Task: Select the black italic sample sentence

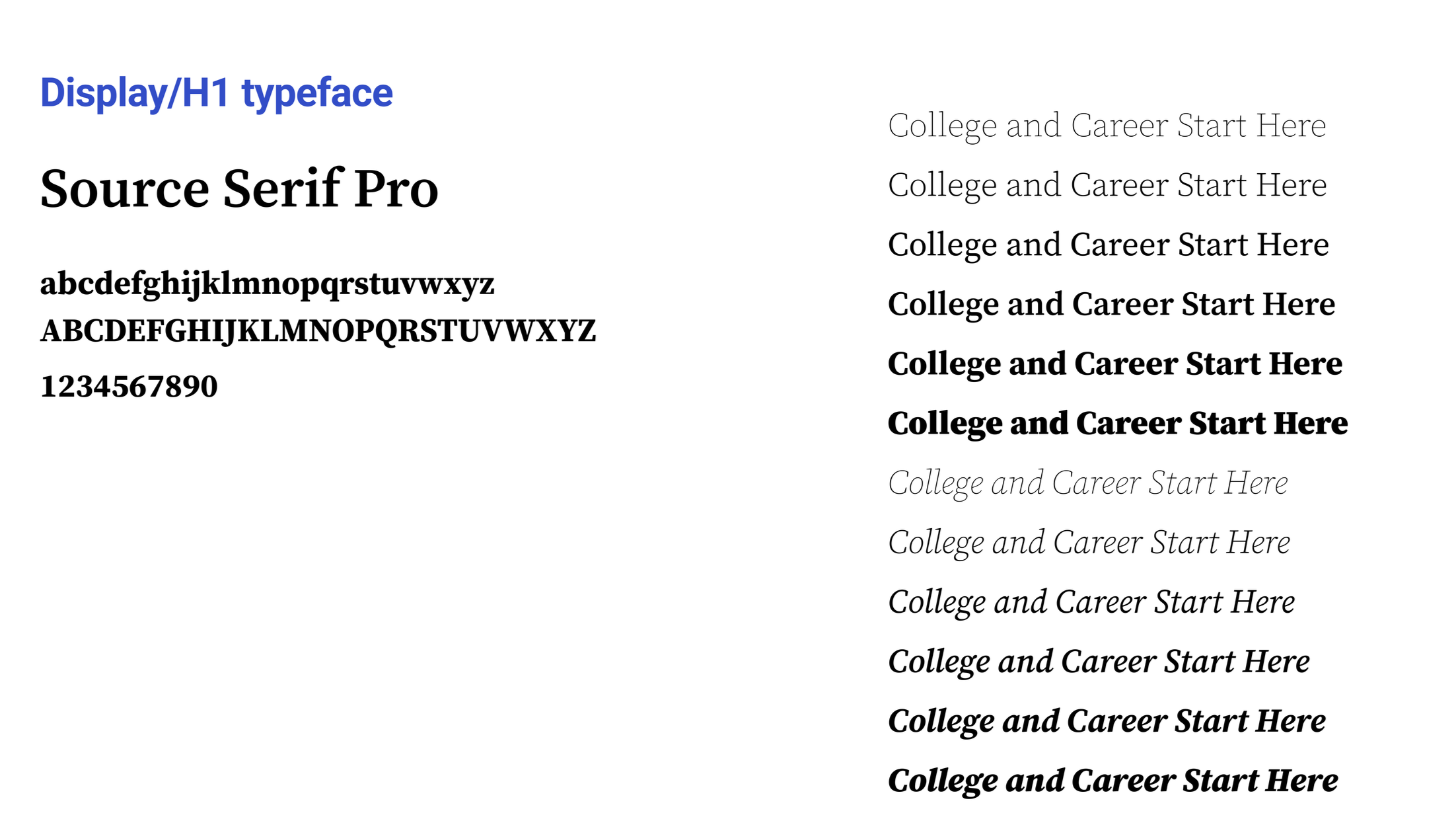Action: [x=1113, y=781]
